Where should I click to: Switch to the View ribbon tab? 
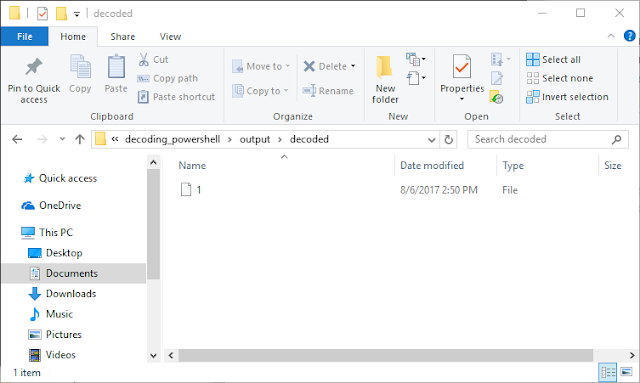pyautogui.click(x=170, y=37)
